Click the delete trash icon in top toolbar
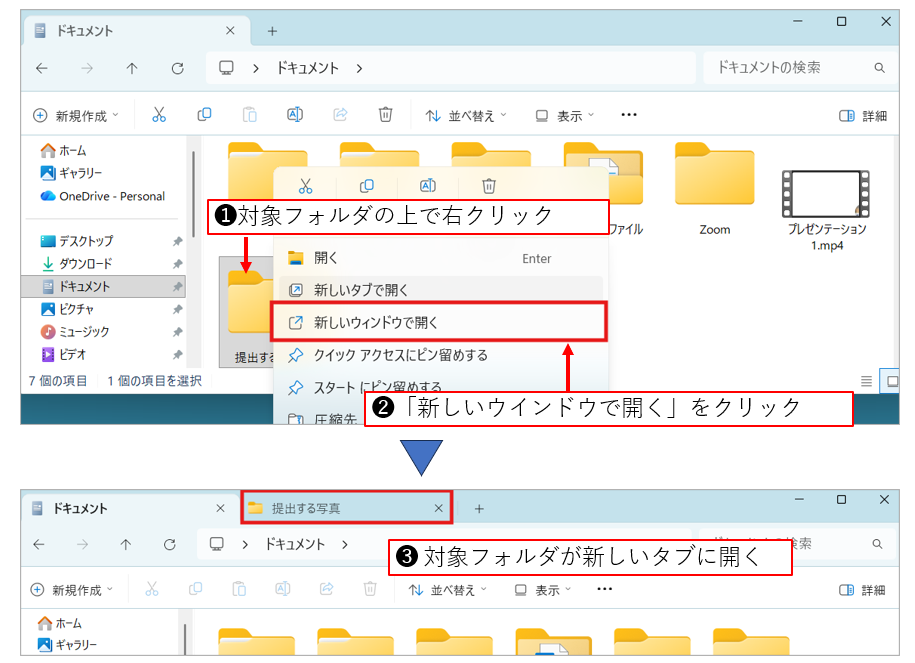The image size is (915, 663). (385, 115)
